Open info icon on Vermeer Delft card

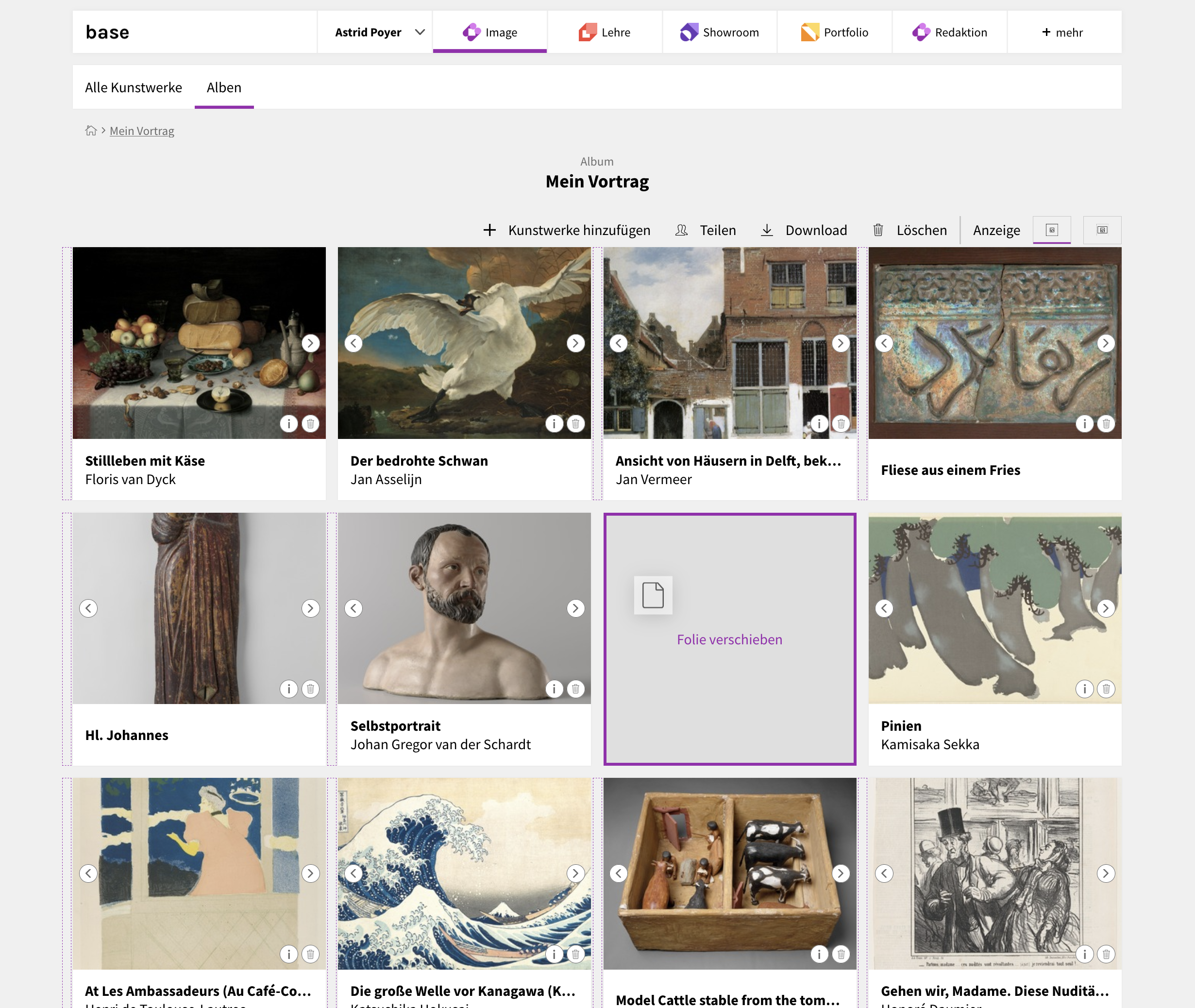coord(819,423)
